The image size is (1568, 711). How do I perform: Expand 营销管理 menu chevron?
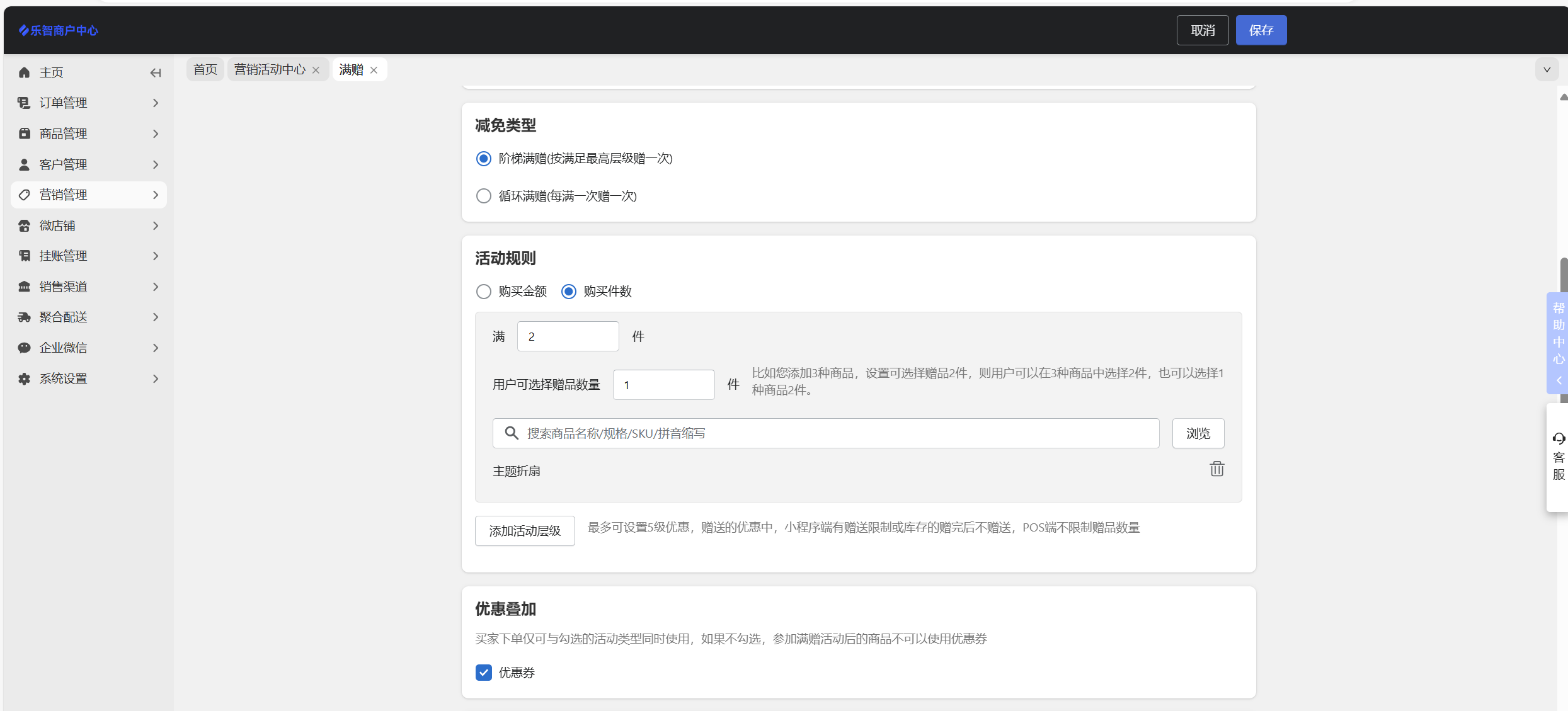pyautogui.click(x=155, y=195)
